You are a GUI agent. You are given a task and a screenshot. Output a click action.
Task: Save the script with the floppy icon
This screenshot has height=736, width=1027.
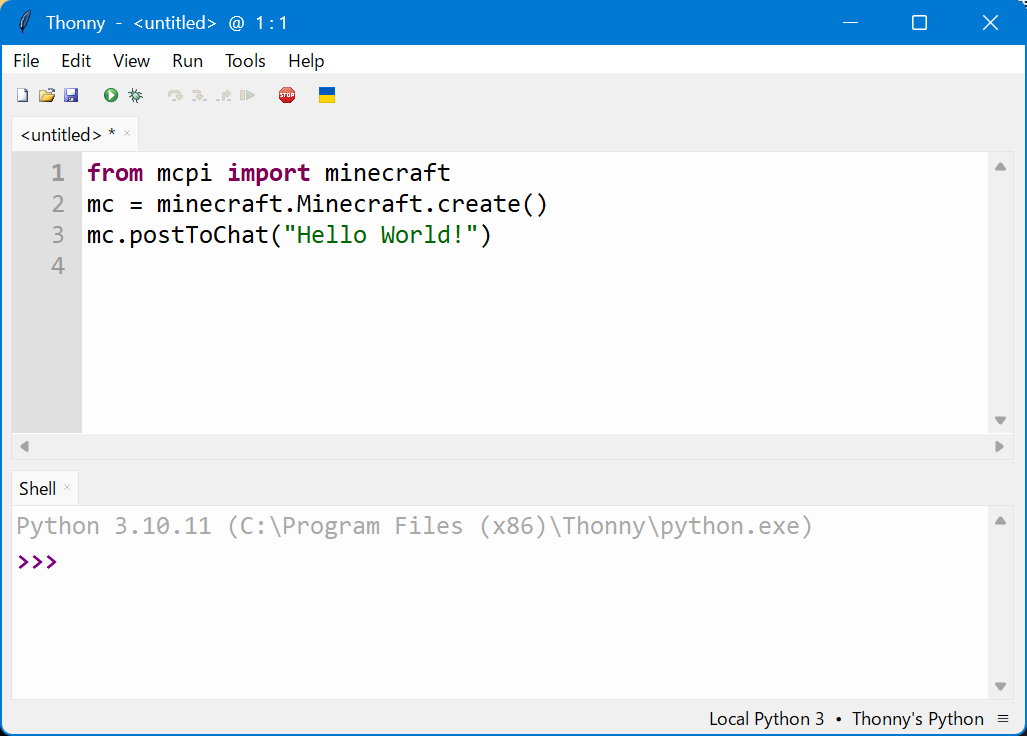click(x=71, y=96)
